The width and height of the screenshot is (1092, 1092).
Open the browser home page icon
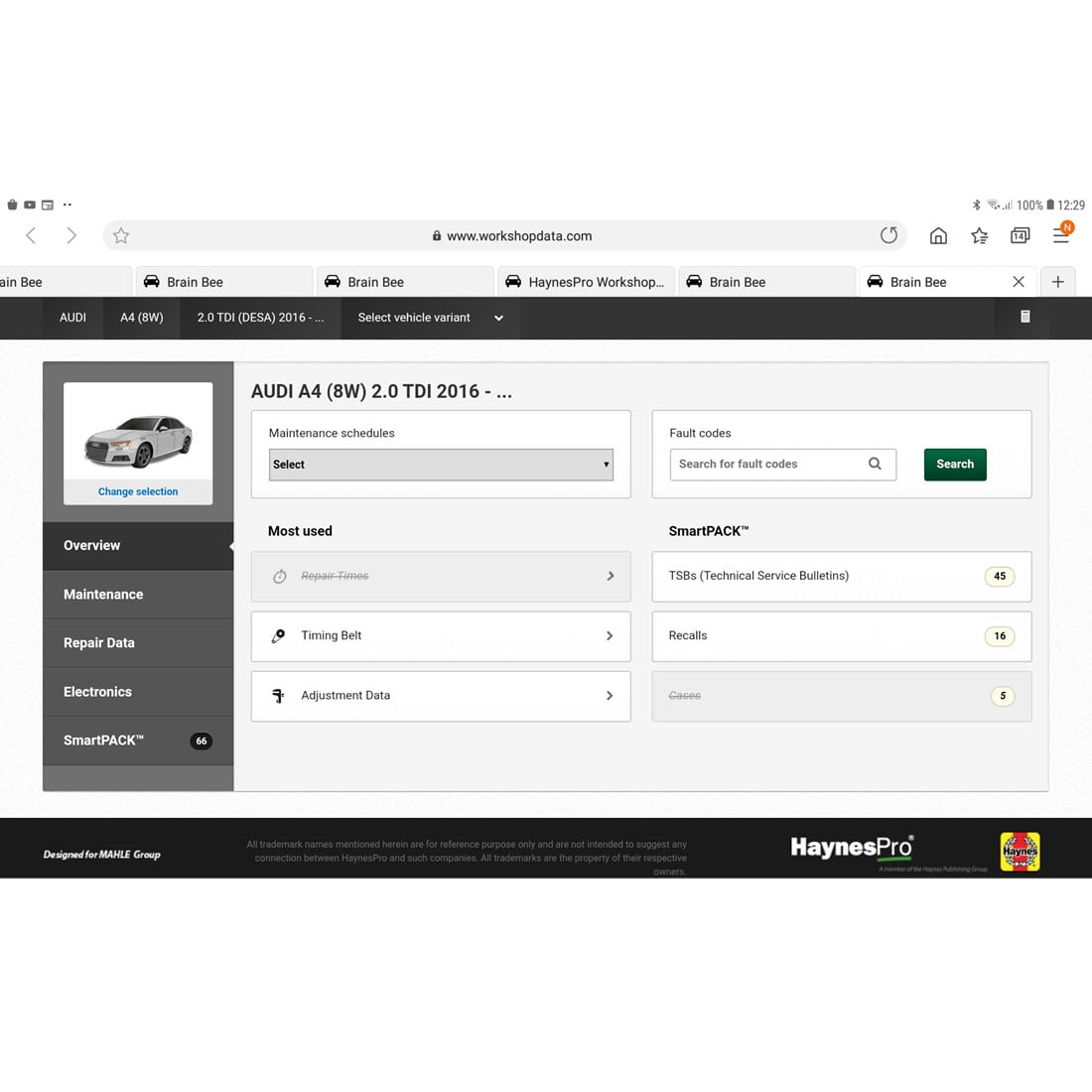938,236
